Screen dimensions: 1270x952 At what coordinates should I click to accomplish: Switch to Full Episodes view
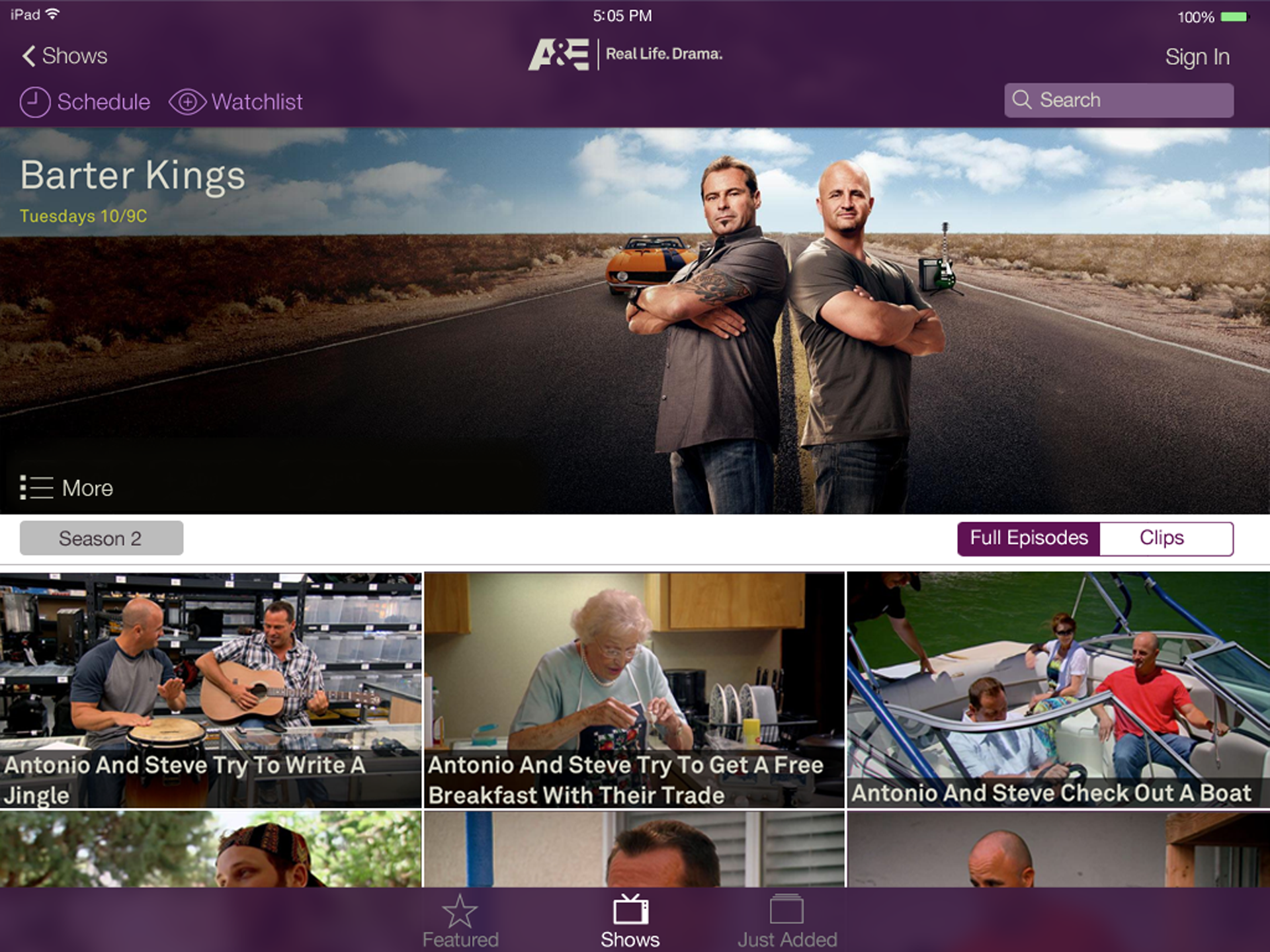pyautogui.click(x=1029, y=538)
